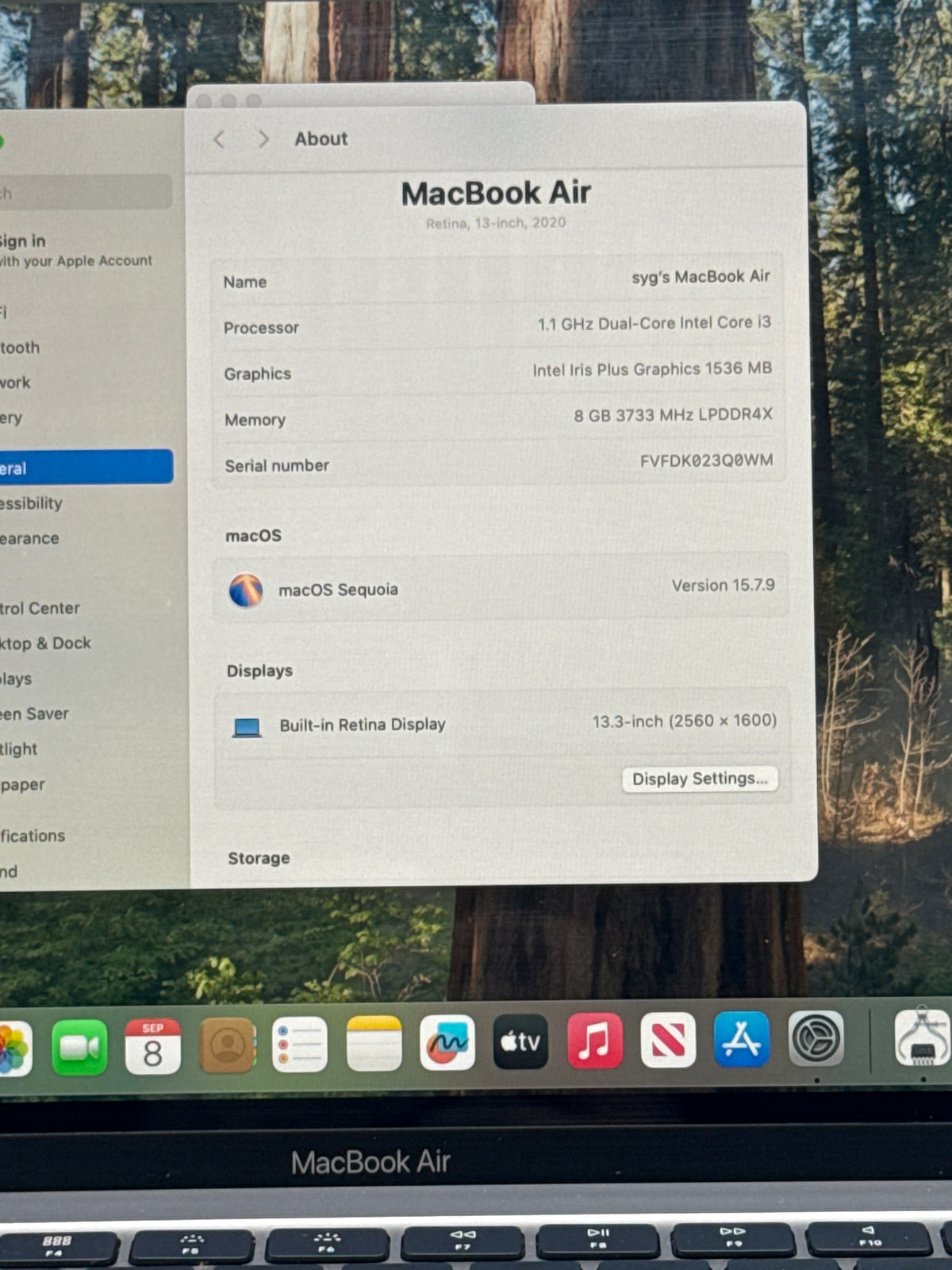This screenshot has height=1270, width=952.
Task: Click the processor value 1.1 GHz Dual-Core Intel Core i3
Action: coord(654,323)
